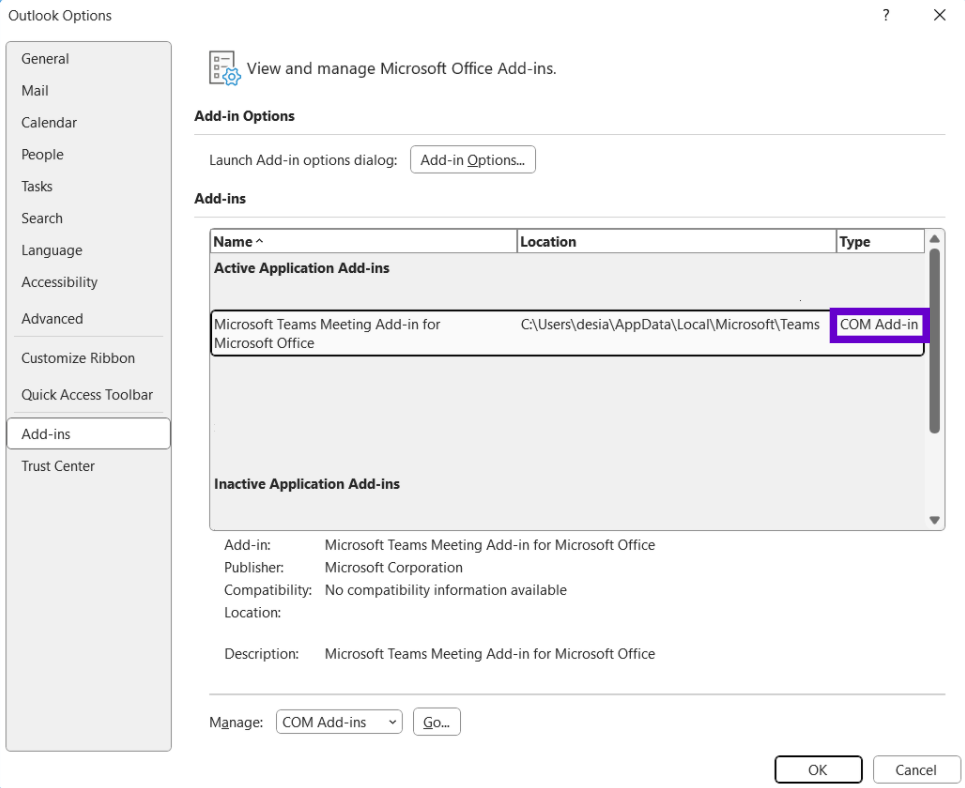This screenshot has height=788, width=965.
Task: Click the Teams add-in location path
Action: click(x=670, y=325)
